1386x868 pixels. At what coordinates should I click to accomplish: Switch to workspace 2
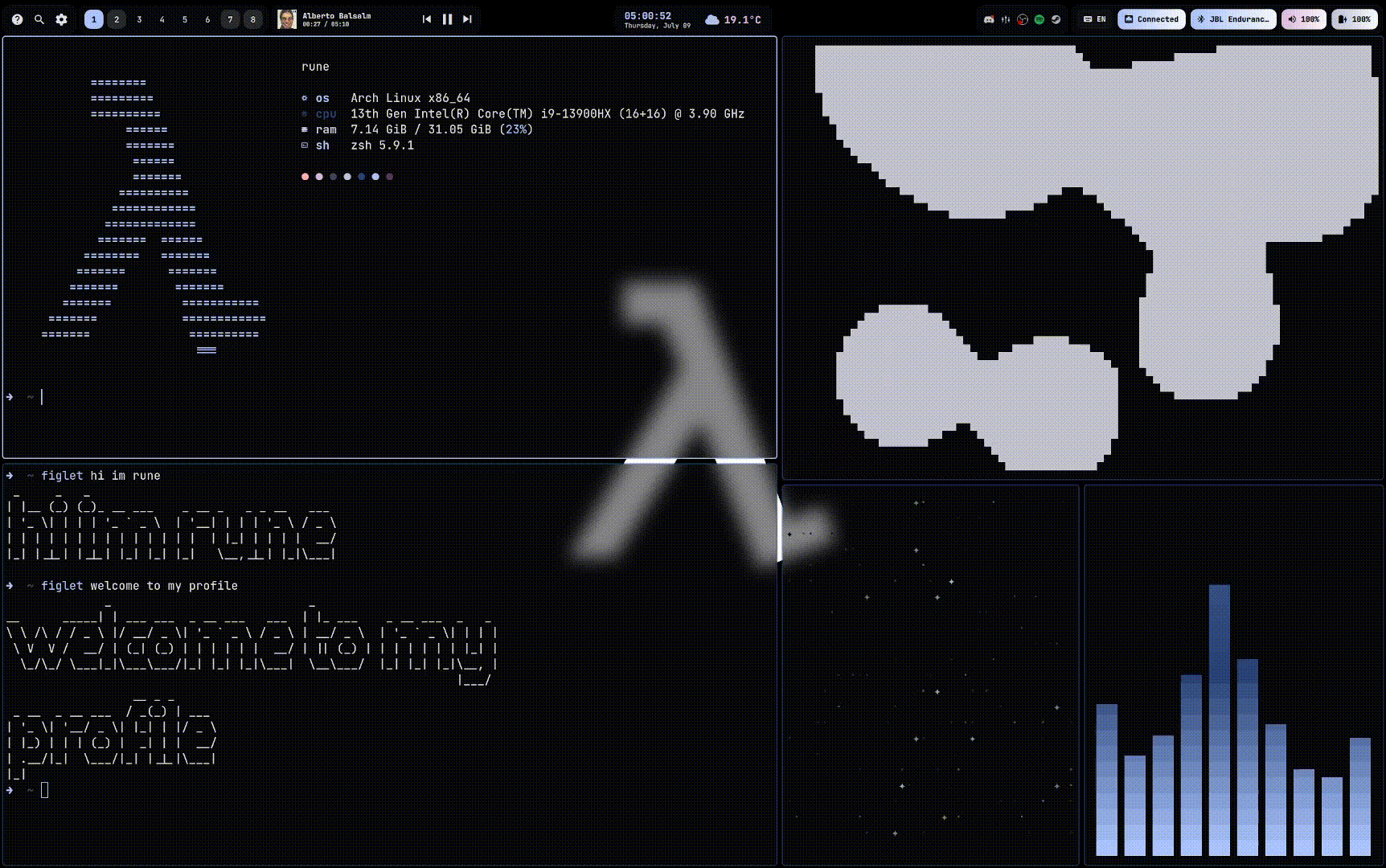[117, 19]
